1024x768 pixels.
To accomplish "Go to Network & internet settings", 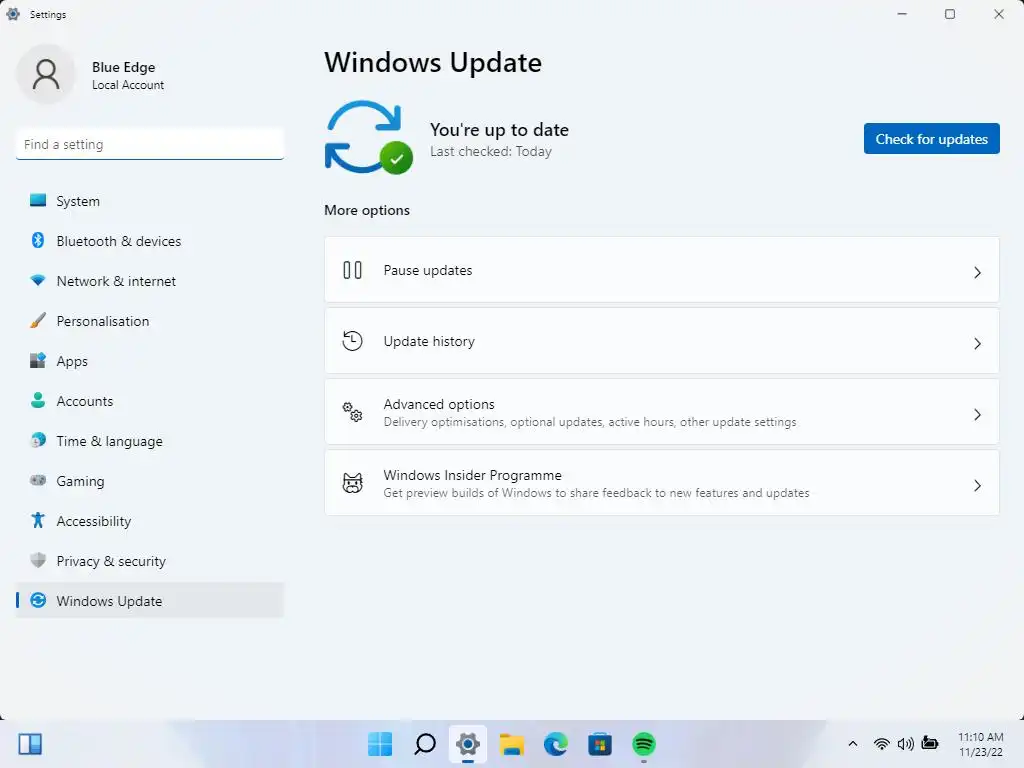I will pyautogui.click(x=116, y=281).
